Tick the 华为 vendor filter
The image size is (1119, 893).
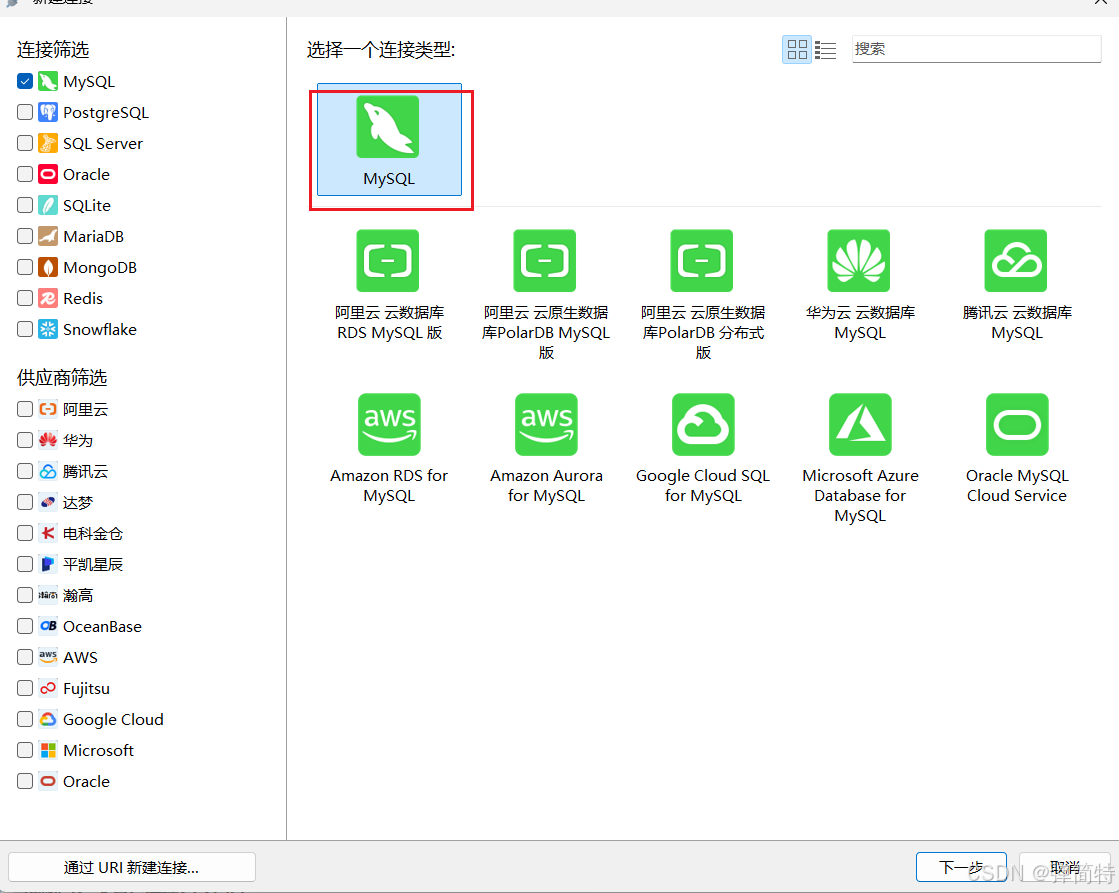click(25, 440)
